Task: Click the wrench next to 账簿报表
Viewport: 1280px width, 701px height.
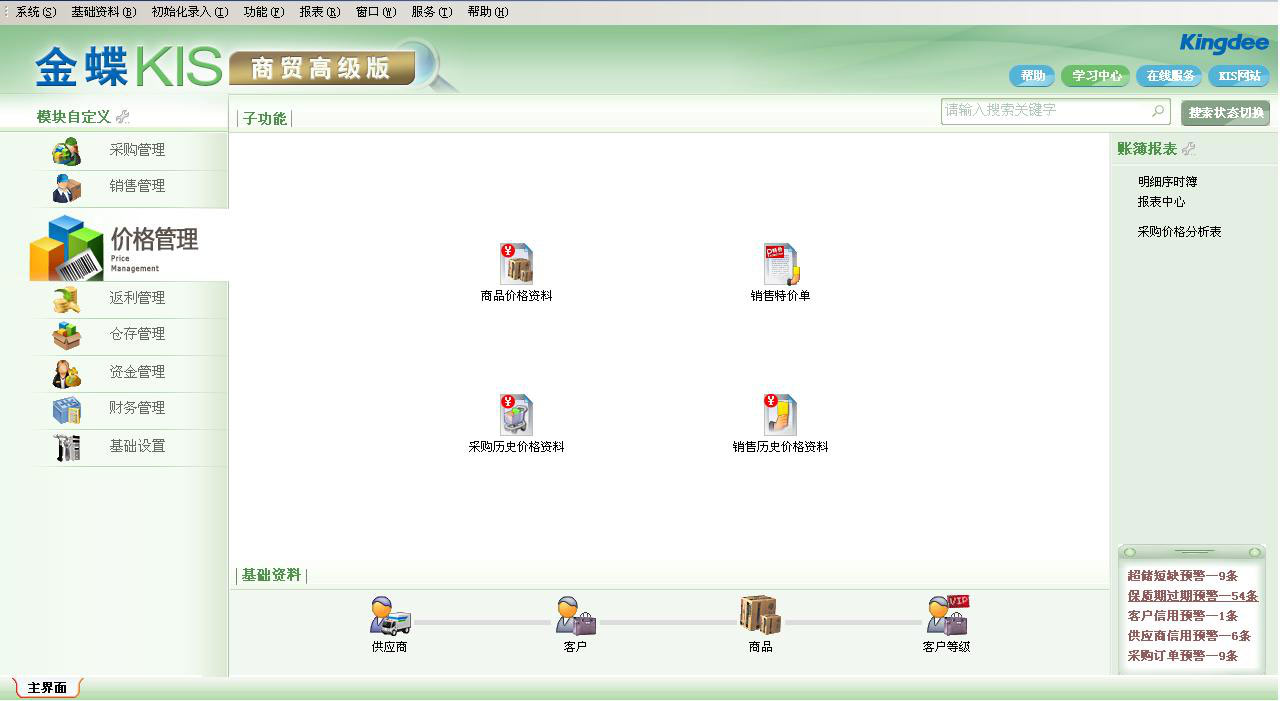Action: click(x=1188, y=149)
